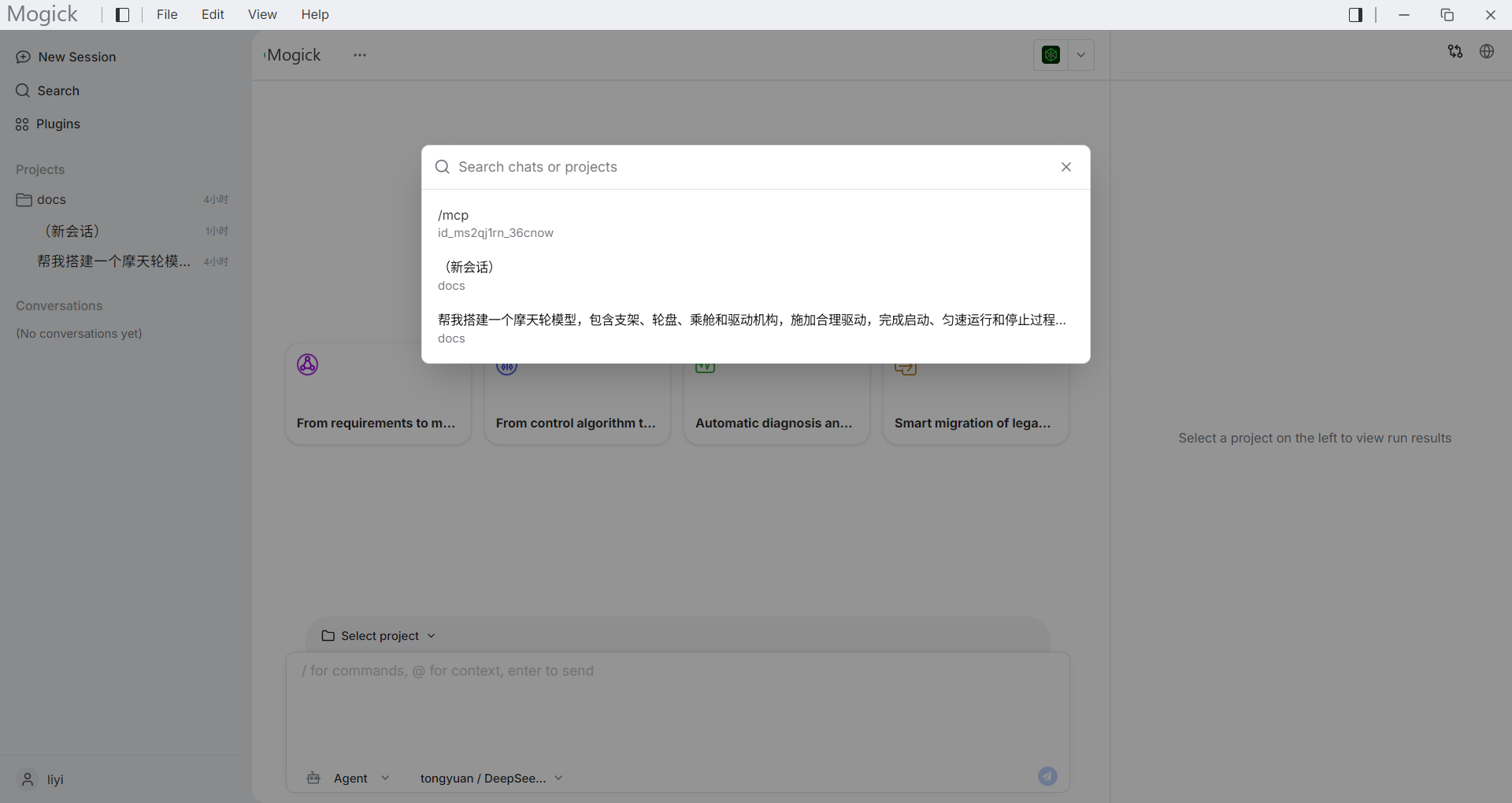Open the Help menu
The image size is (1512, 803).
tap(315, 15)
